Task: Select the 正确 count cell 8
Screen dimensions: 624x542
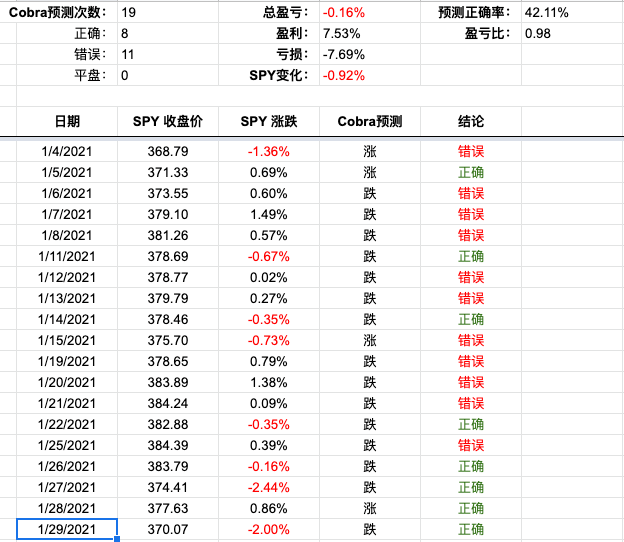Action: tap(168, 33)
